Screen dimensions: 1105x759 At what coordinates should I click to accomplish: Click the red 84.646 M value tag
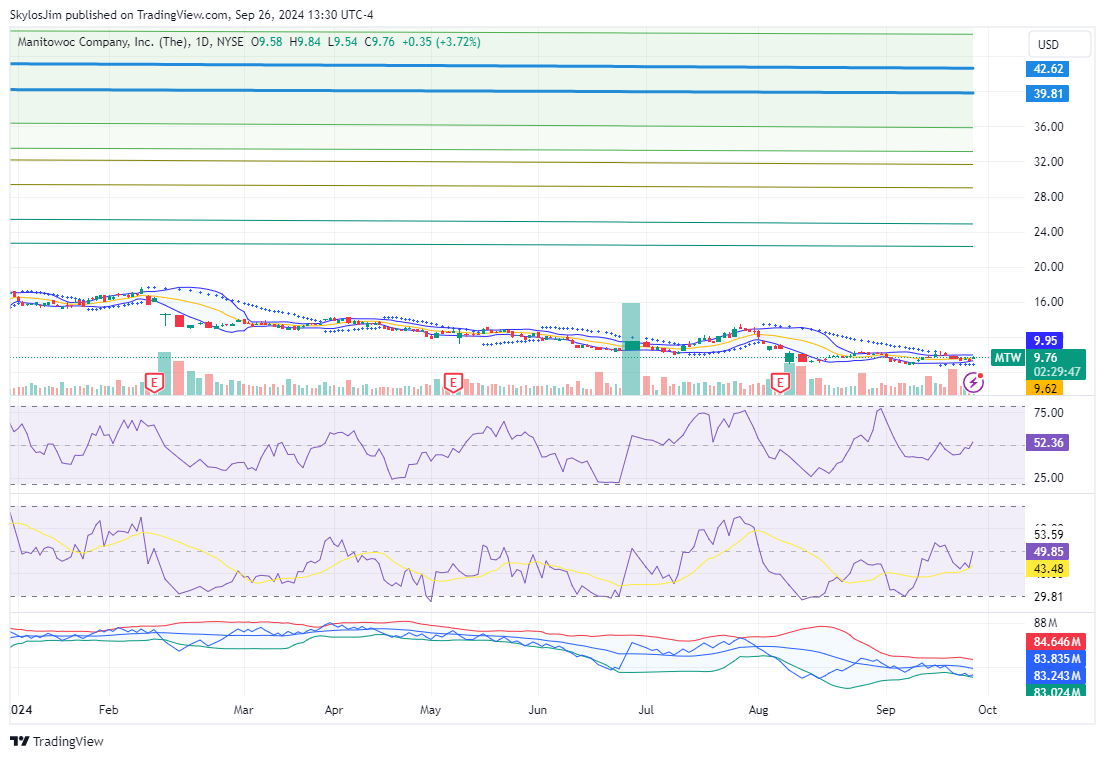pyautogui.click(x=1056, y=642)
